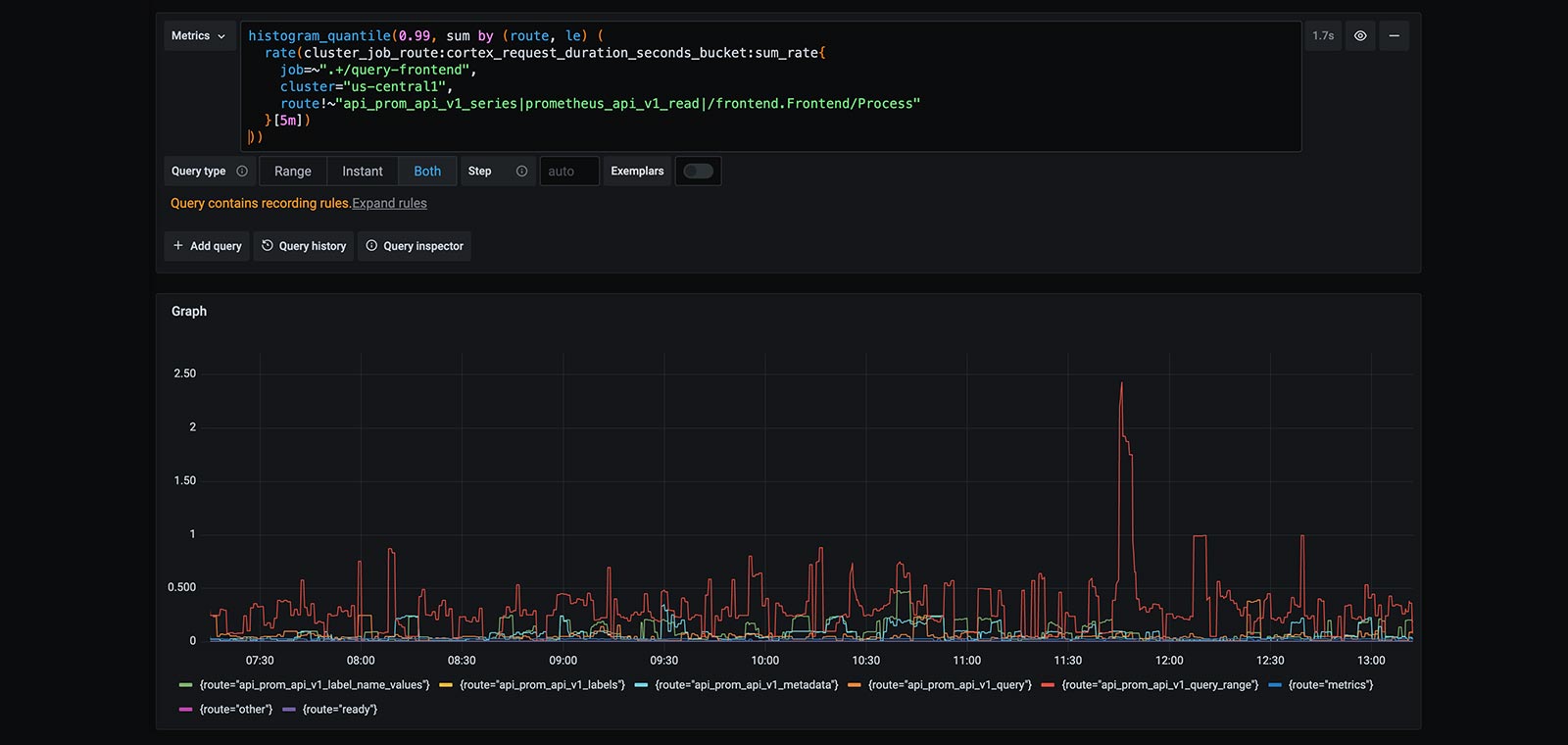Hide query using the eye icon
The image size is (1568, 745).
[1360, 36]
